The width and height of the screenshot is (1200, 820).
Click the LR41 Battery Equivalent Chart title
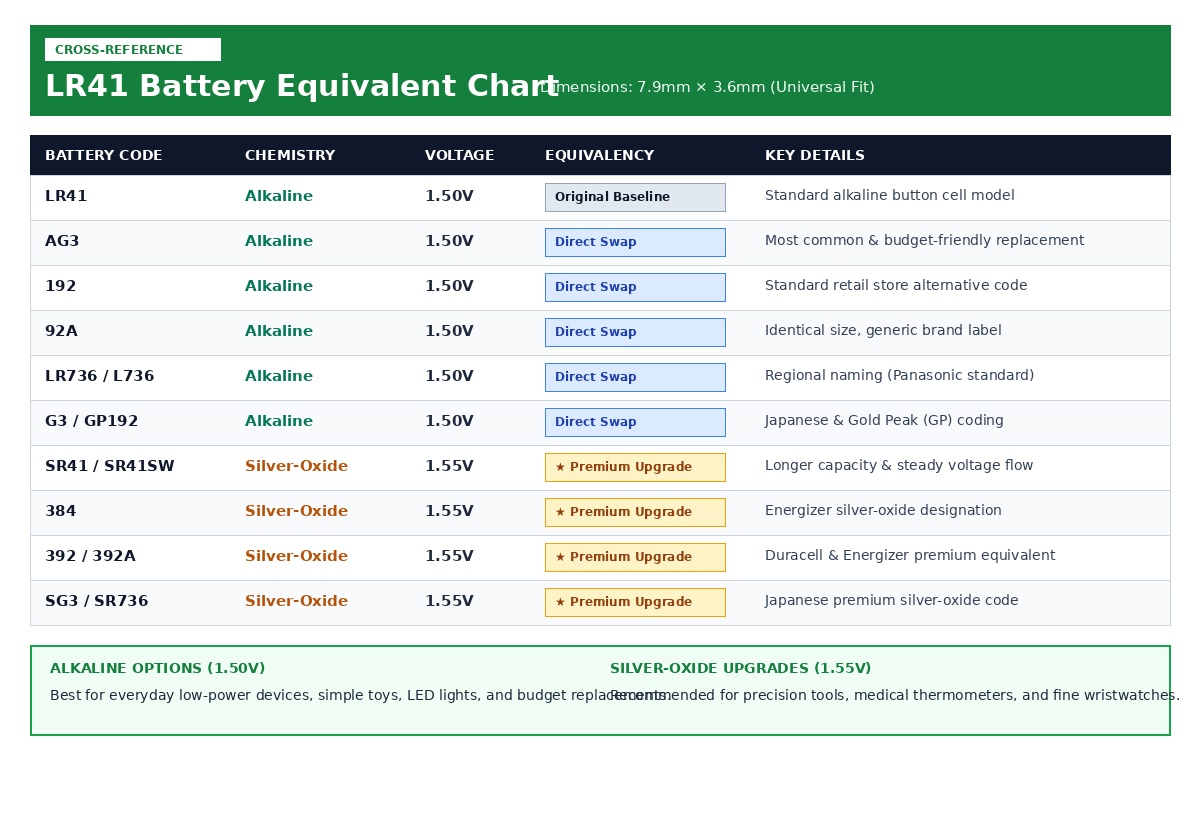click(x=302, y=87)
